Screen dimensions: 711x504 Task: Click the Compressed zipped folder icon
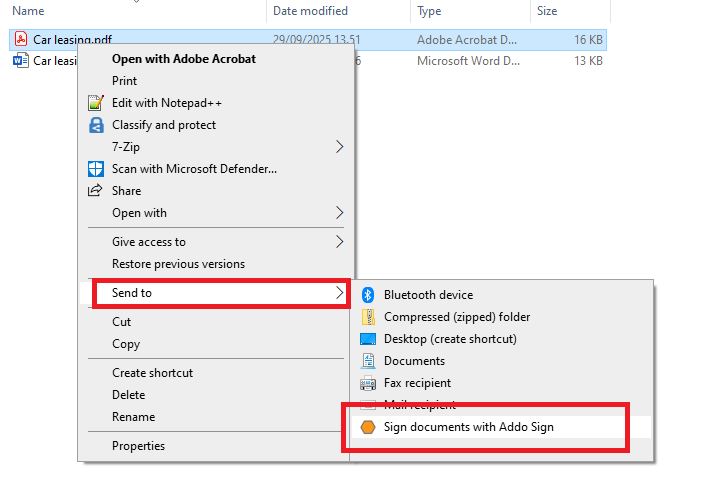click(x=367, y=317)
